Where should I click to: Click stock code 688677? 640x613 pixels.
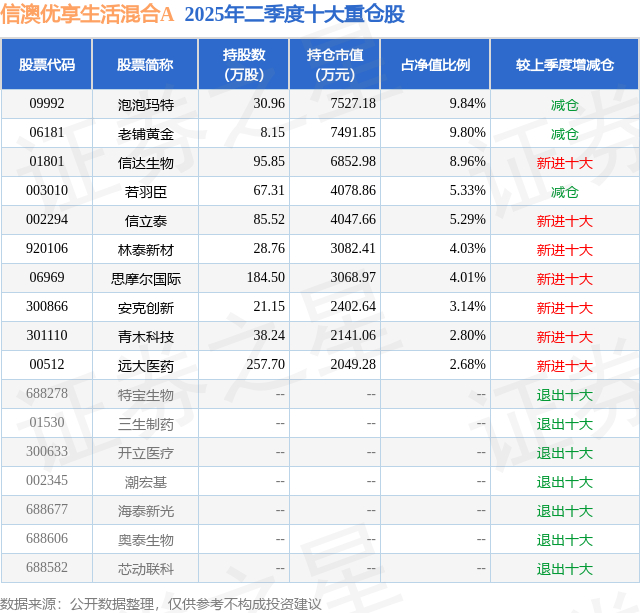point(47,509)
